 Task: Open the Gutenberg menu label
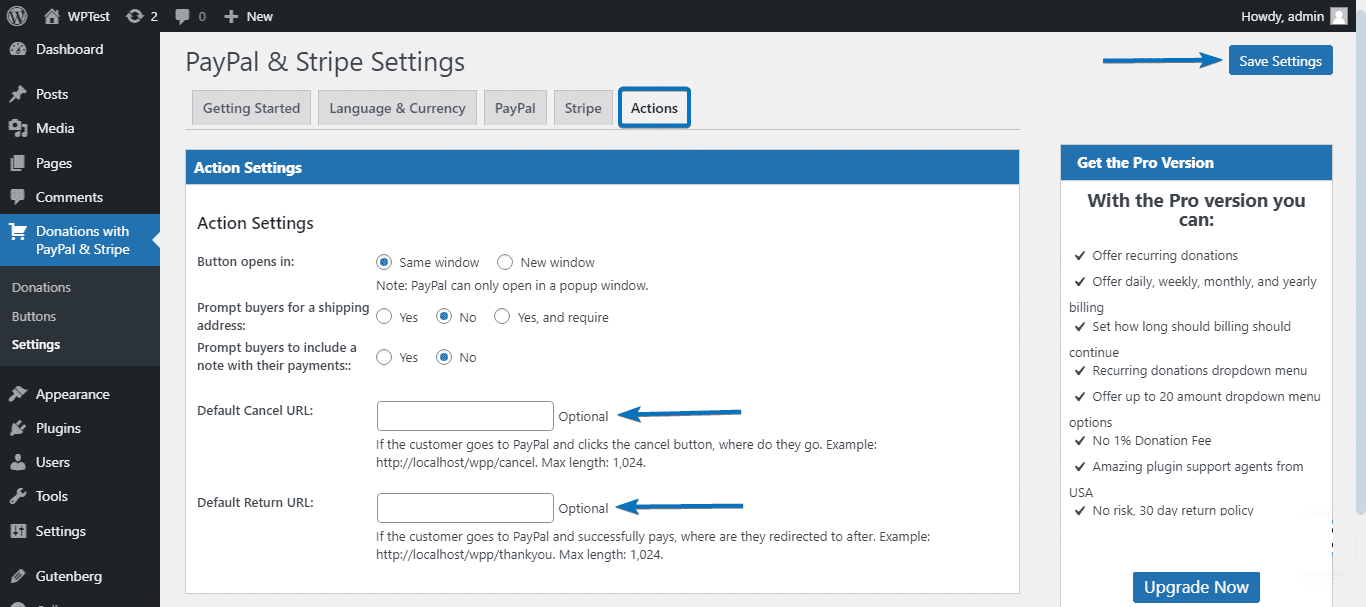(69, 576)
